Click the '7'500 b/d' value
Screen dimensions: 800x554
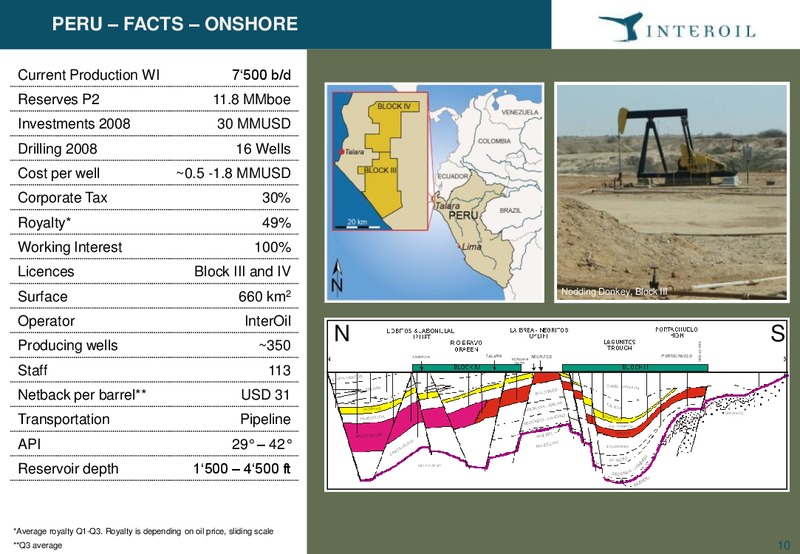coord(261,75)
